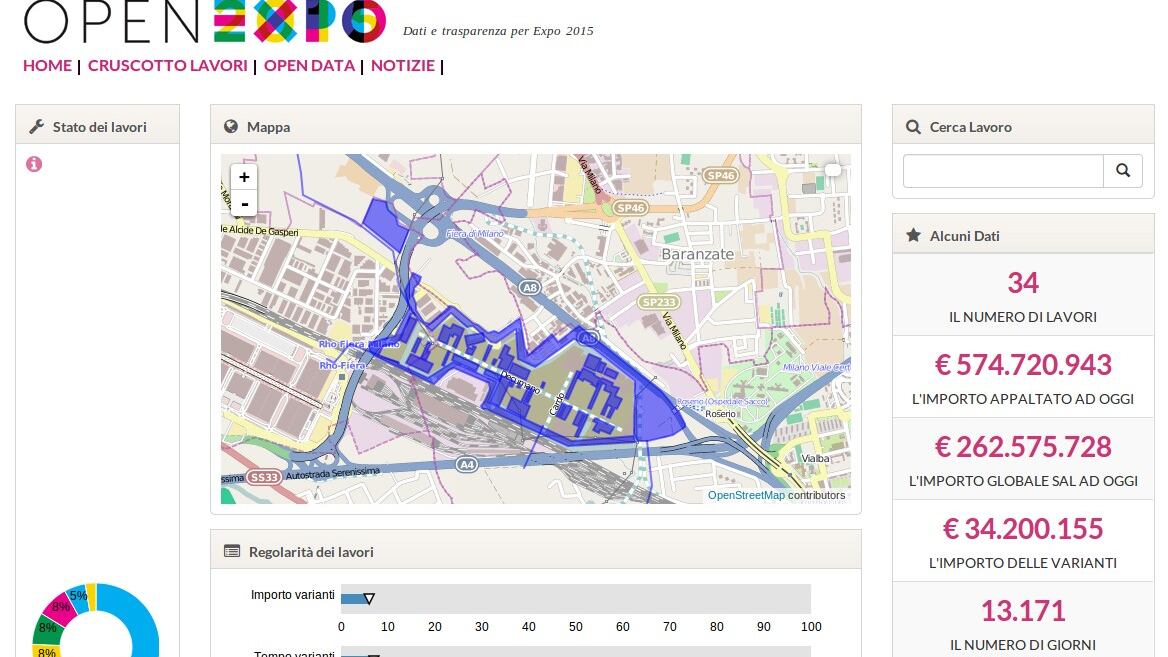Click the pink info icon

point(34,164)
